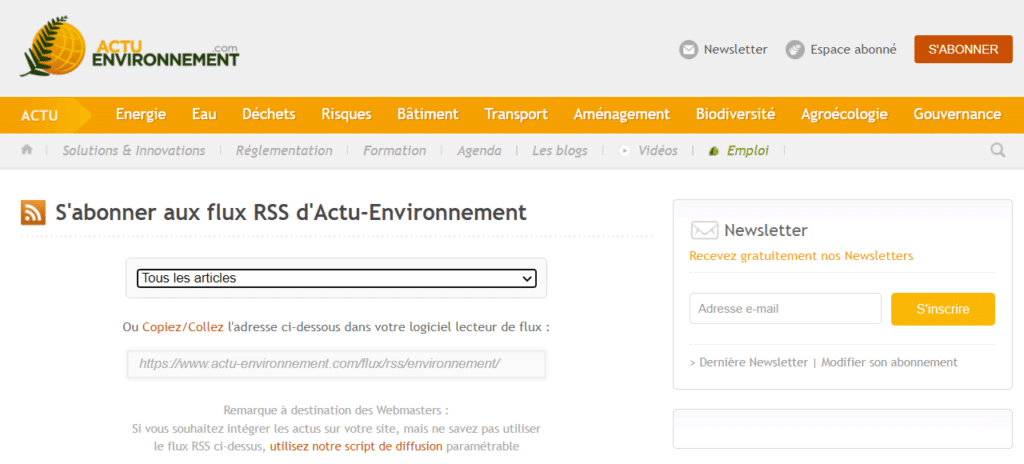Open the Agenda page
Image resolution: width=1024 pixels, height=464 pixels.
479,151
